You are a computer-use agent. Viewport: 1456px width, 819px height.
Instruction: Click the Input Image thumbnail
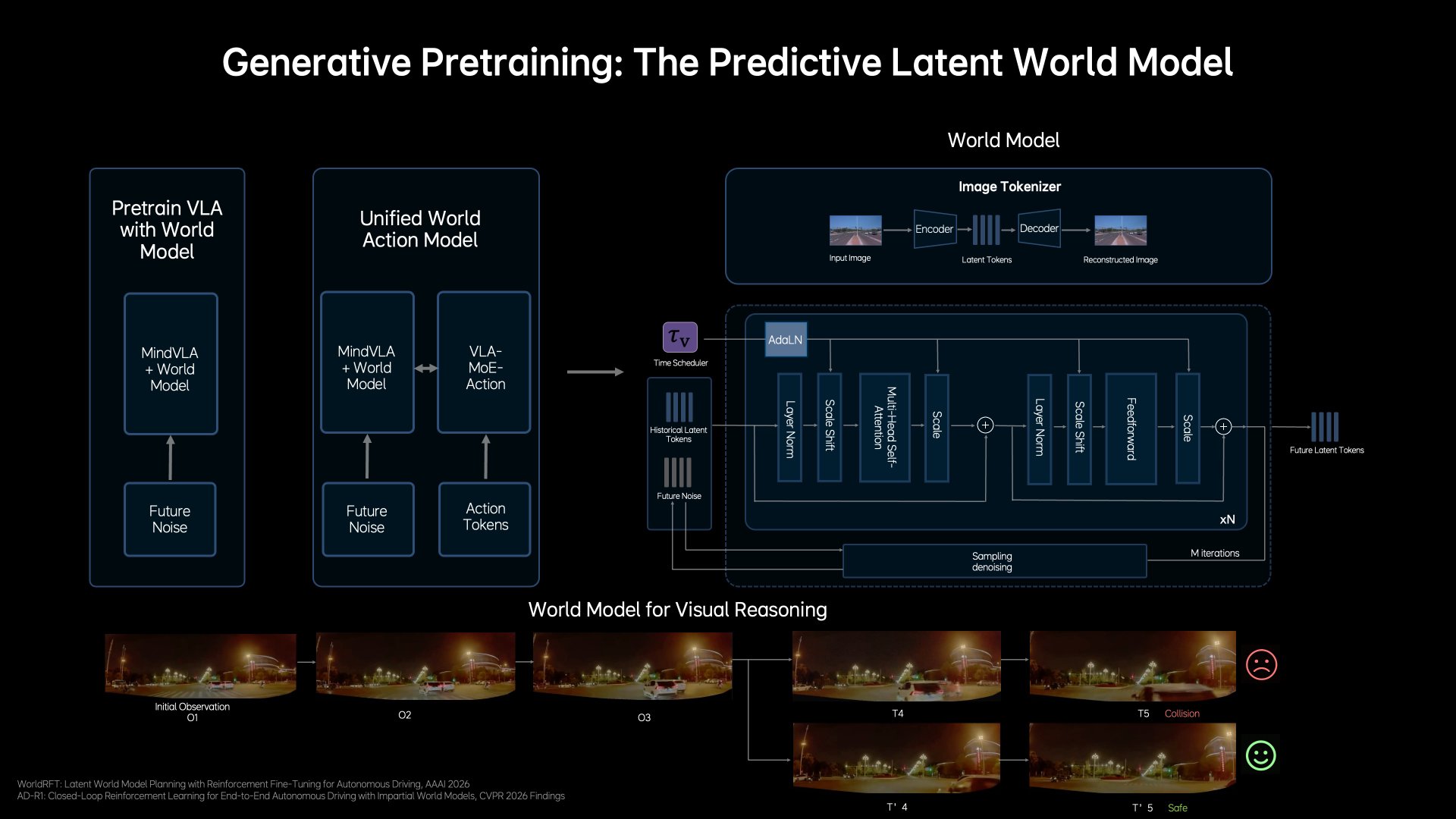tap(855, 231)
